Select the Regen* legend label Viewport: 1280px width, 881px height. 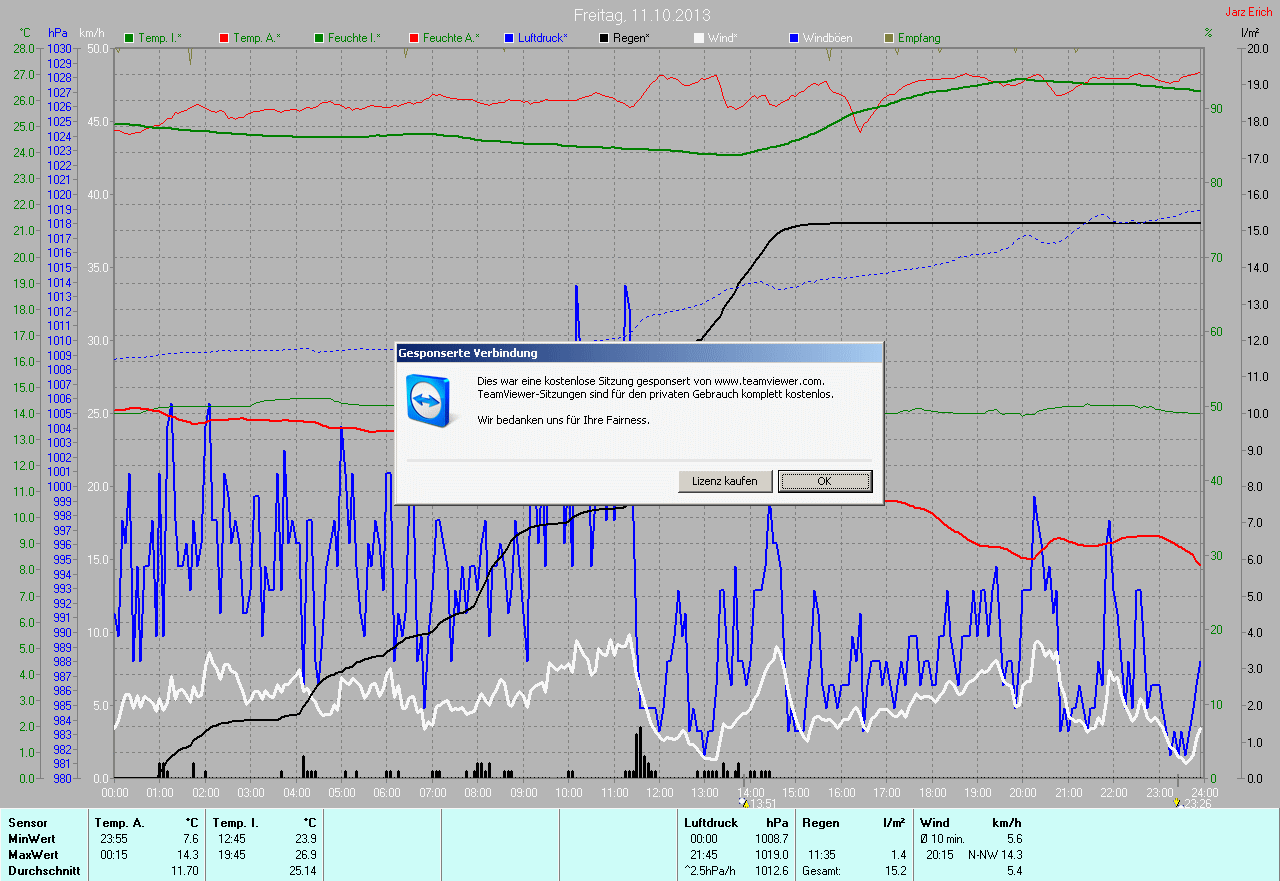point(631,38)
